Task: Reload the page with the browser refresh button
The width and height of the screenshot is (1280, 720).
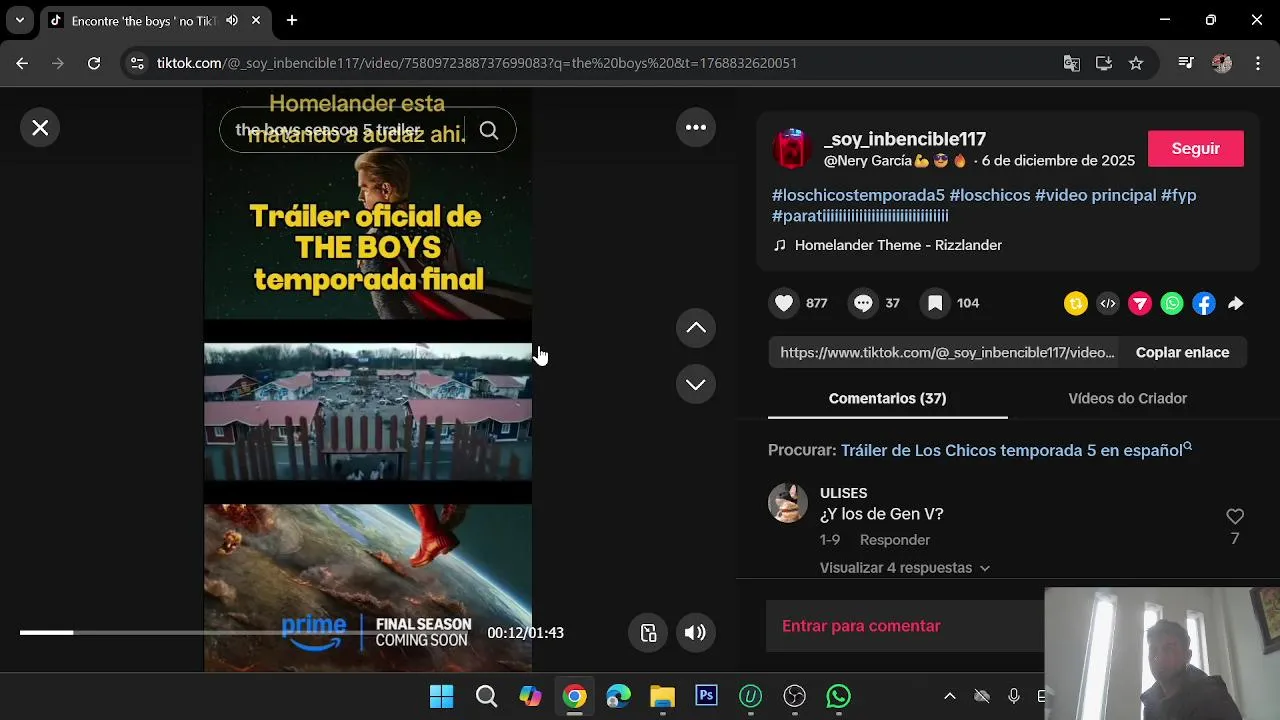Action: coord(93,63)
